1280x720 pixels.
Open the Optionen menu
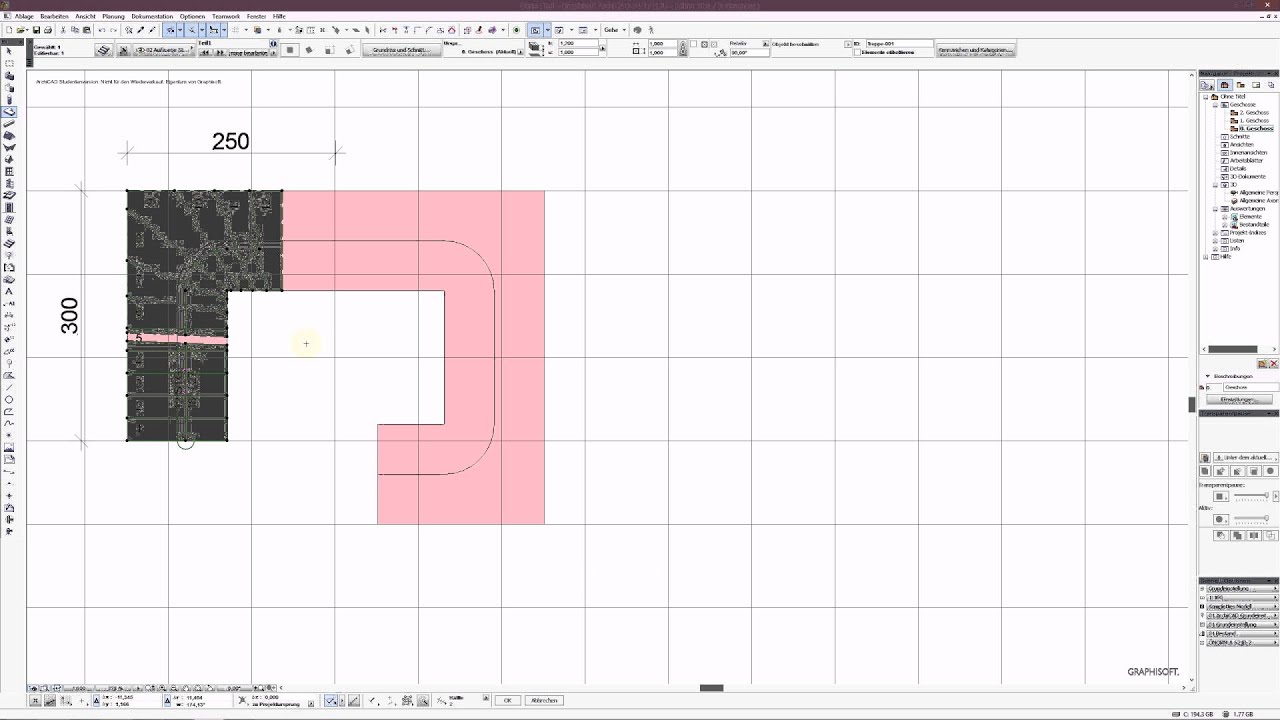192,16
